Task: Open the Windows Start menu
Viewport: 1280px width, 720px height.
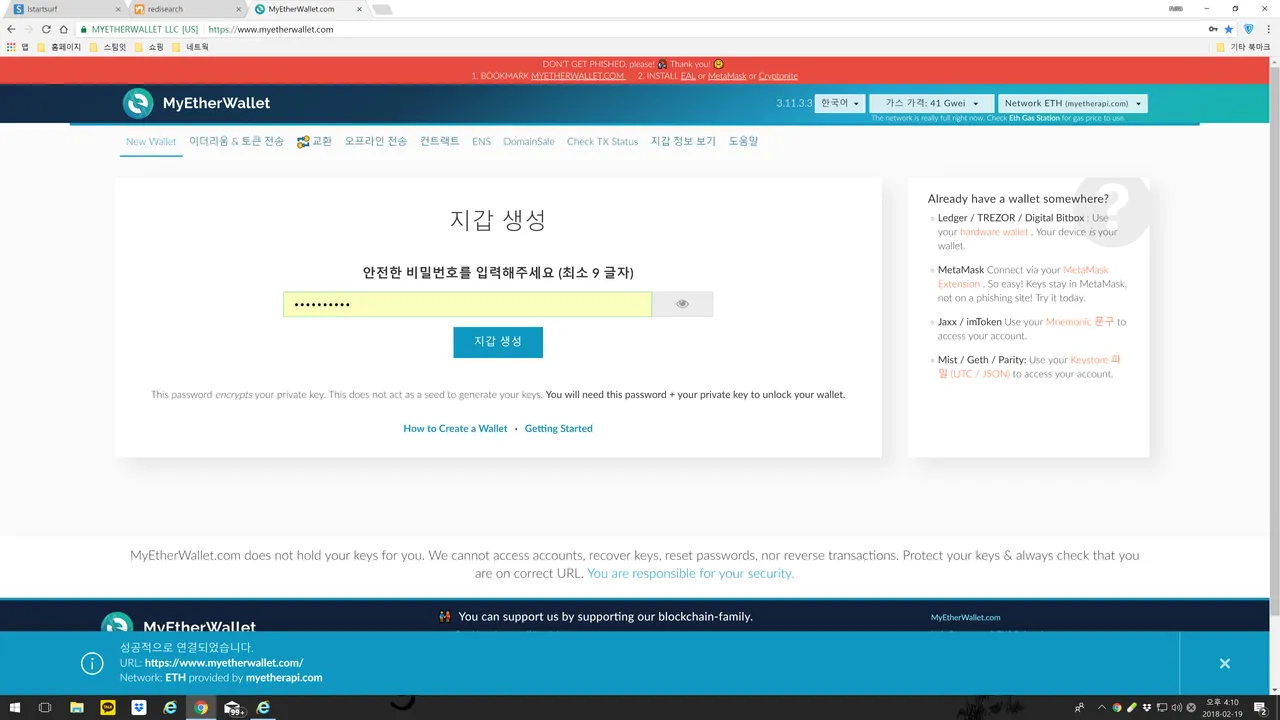Action: coord(15,707)
